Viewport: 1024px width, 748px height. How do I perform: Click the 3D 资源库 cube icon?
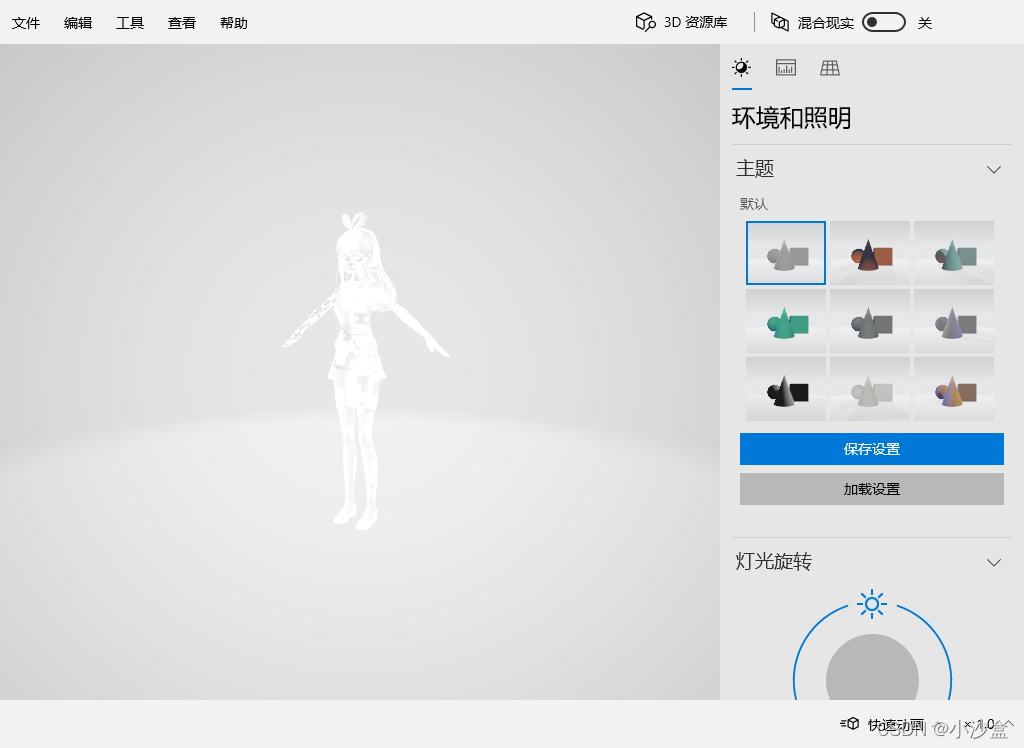pos(645,22)
